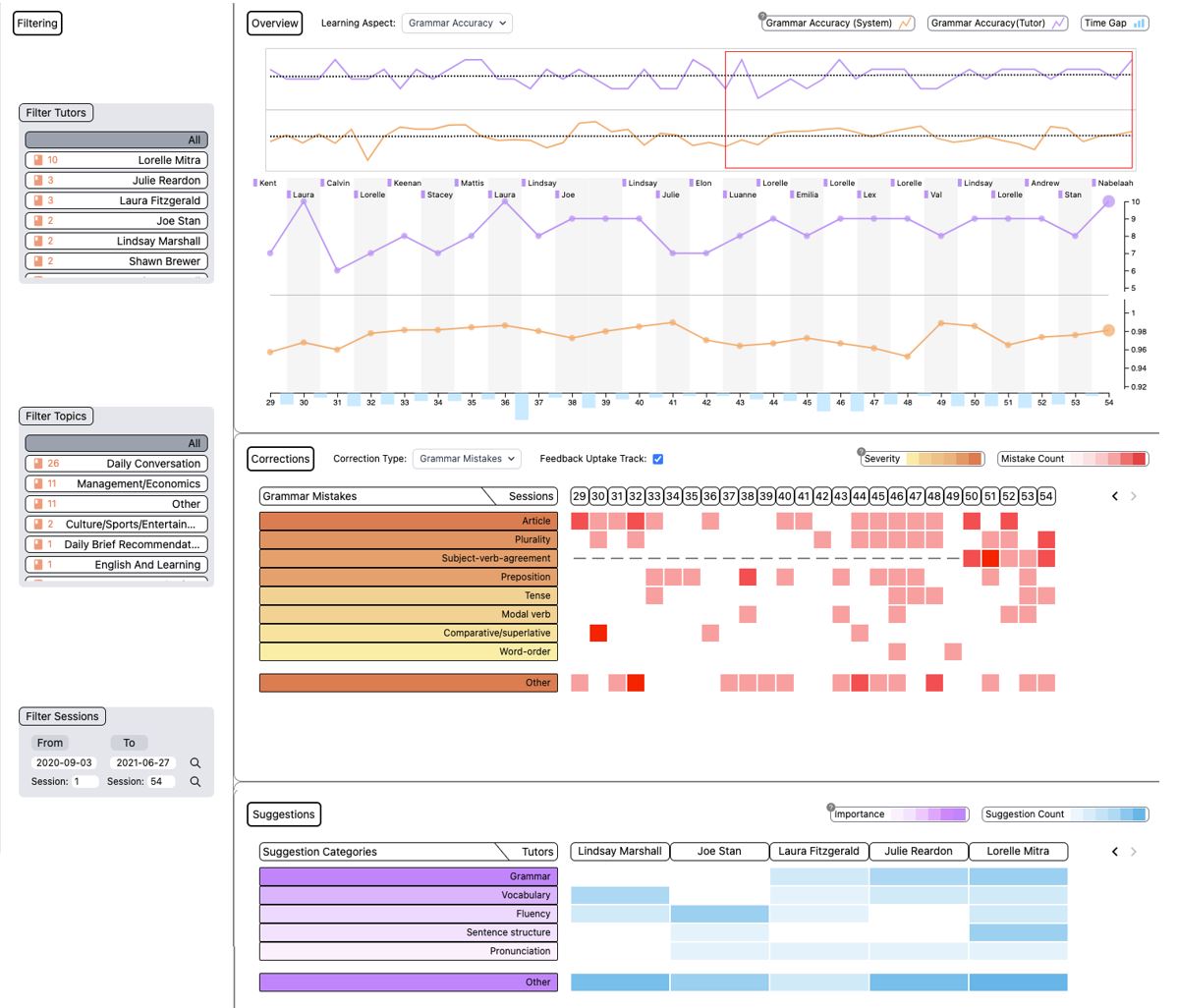Filter by the Daily Conversation topic
Viewport: 1177px width, 1008px height.
(116, 463)
